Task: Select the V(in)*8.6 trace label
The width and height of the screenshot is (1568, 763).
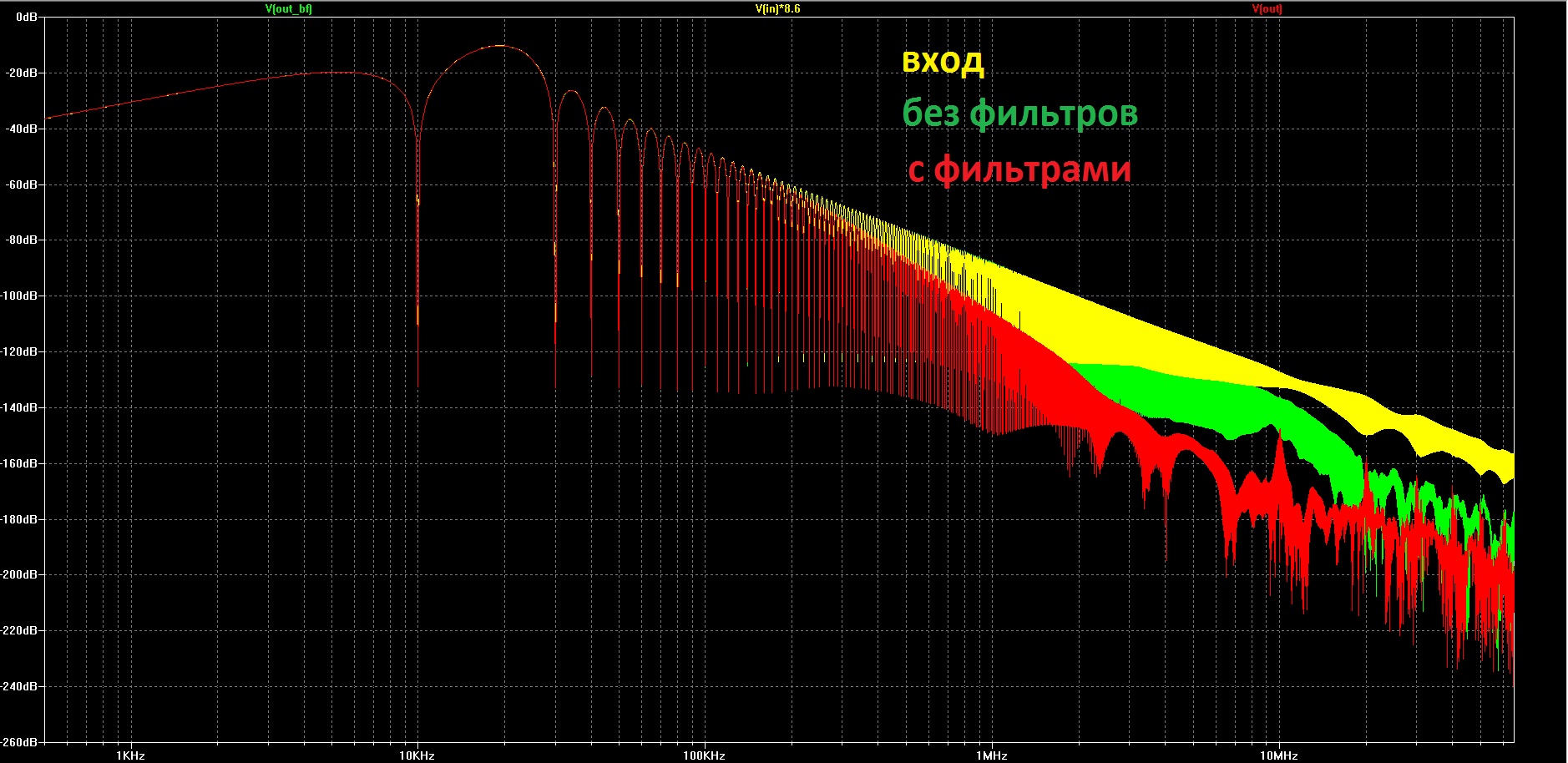Action: pyautogui.click(x=777, y=9)
